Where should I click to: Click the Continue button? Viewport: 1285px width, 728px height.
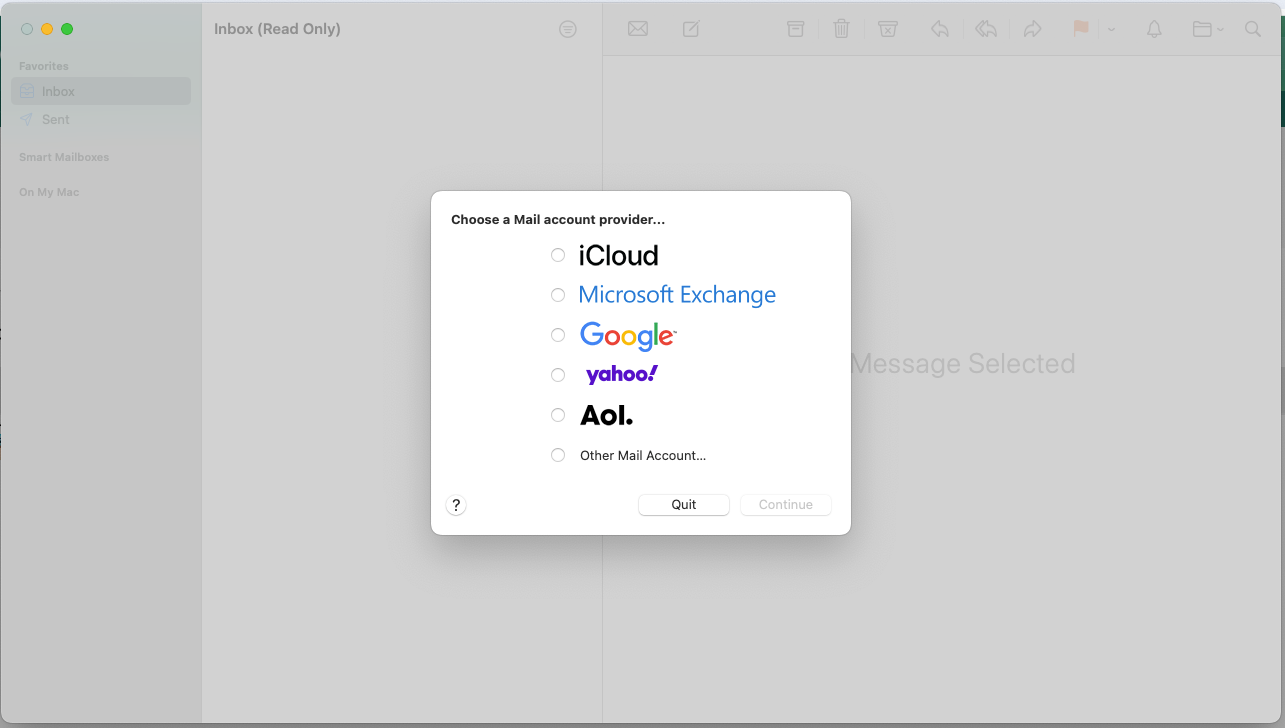coord(786,505)
